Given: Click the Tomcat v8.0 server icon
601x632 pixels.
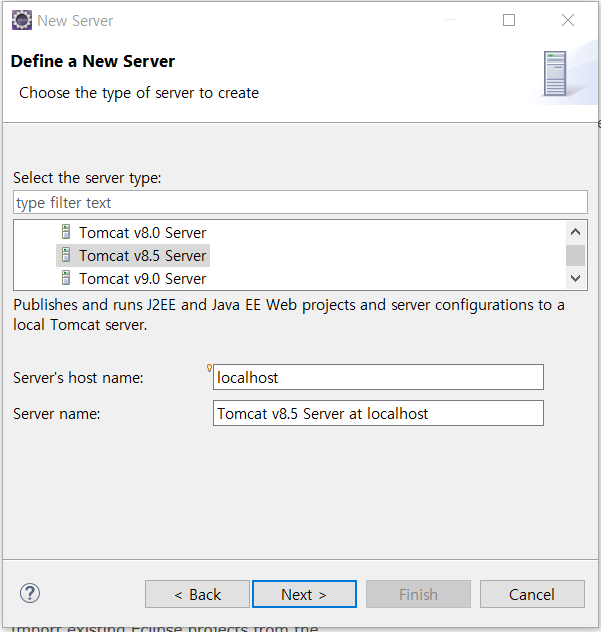Looking at the screenshot, I should click(x=66, y=232).
